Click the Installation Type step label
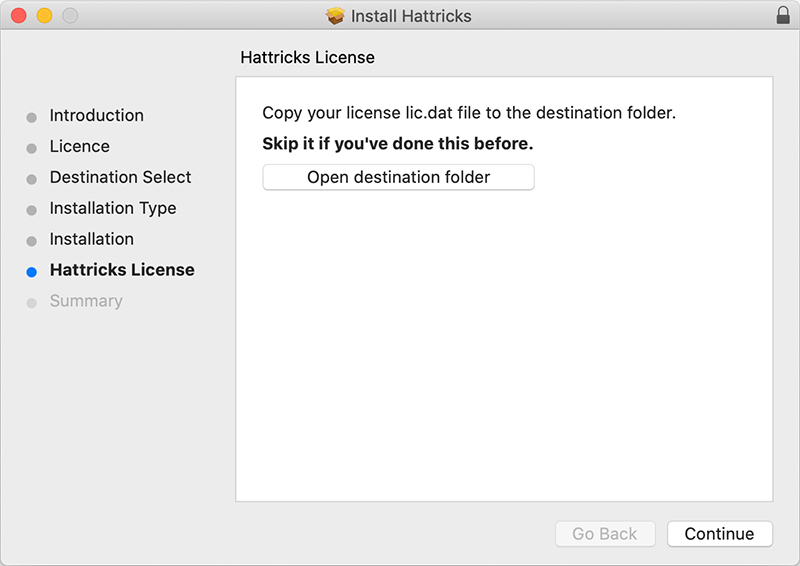 tap(113, 209)
